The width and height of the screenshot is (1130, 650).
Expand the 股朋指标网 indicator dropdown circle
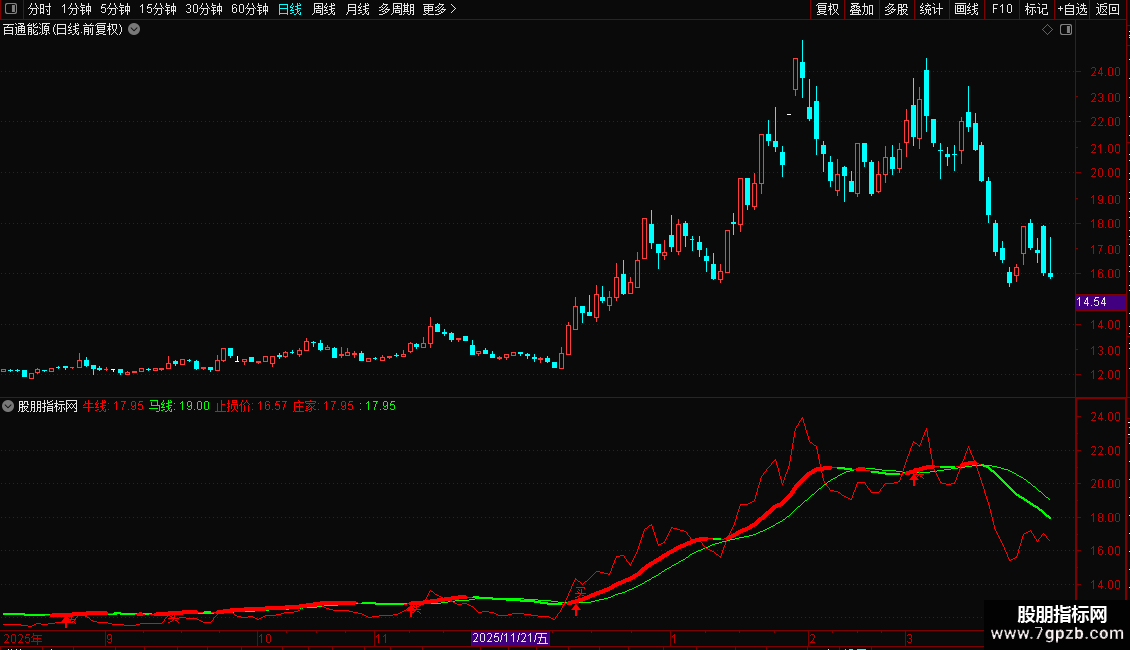point(8,406)
